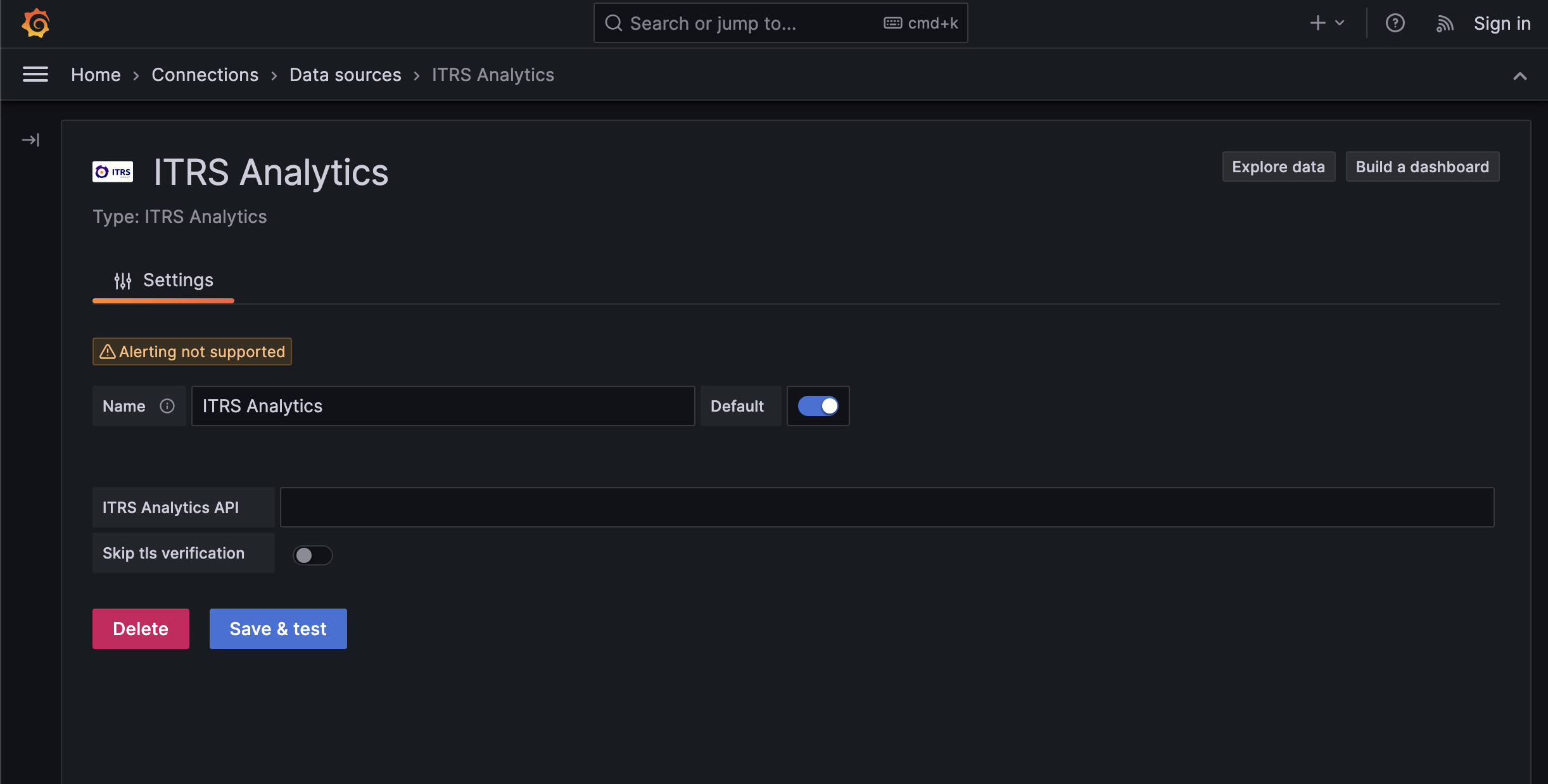Viewport: 1548px width, 784px height.
Task: Go to Data sources breadcrumb
Action: pyautogui.click(x=345, y=75)
